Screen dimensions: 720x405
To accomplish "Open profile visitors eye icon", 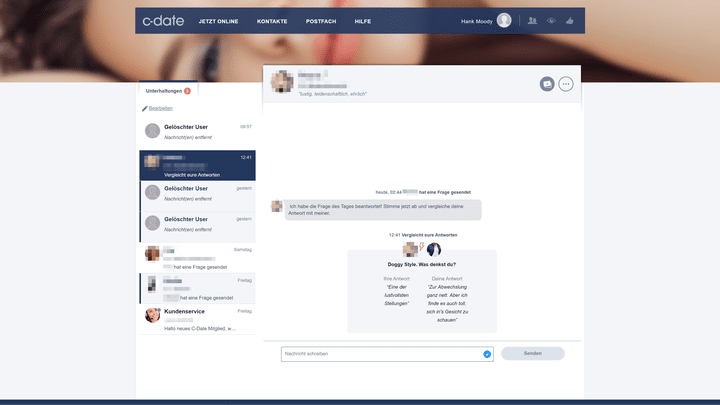I will tap(551, 20).
